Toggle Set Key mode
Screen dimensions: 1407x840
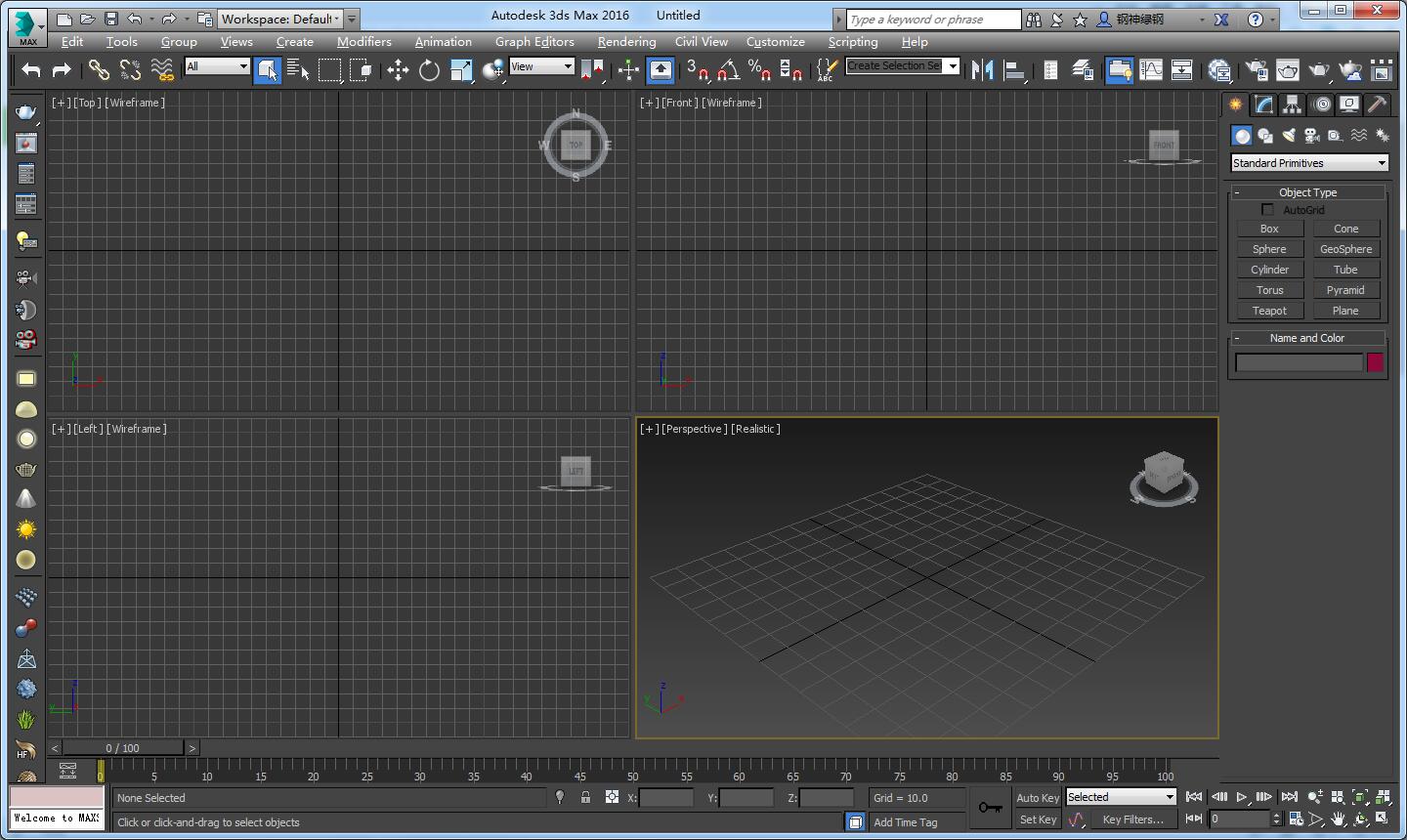tap(1038, 819)
